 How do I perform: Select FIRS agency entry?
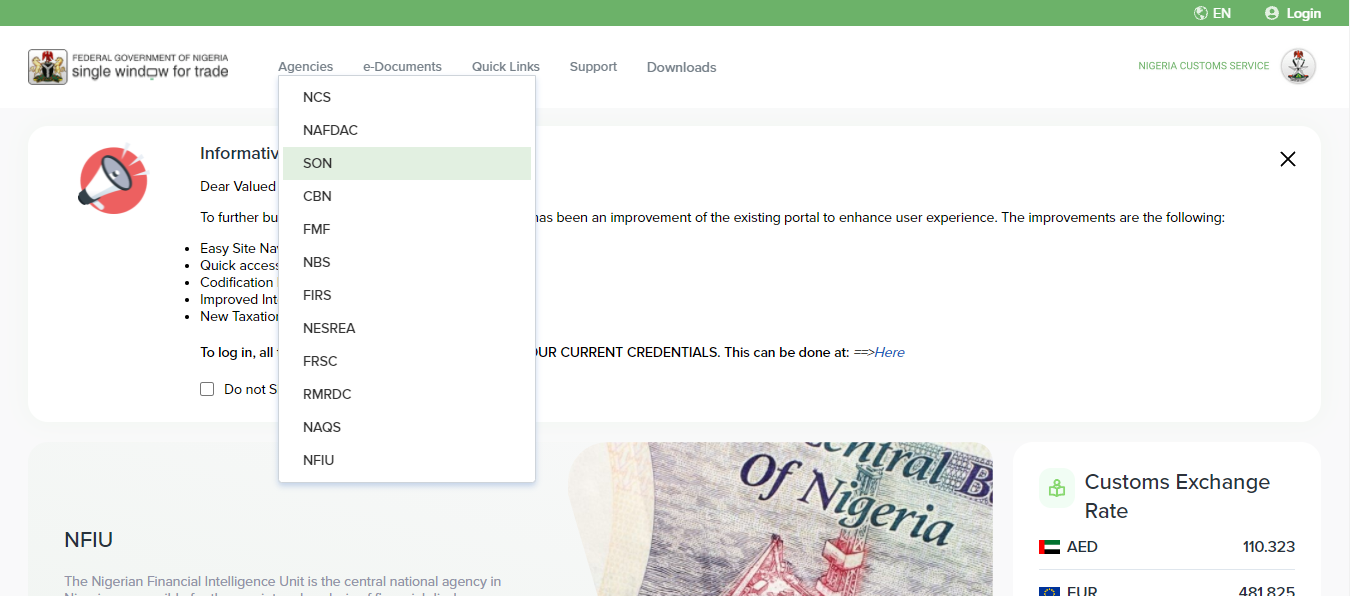point(407,295)
